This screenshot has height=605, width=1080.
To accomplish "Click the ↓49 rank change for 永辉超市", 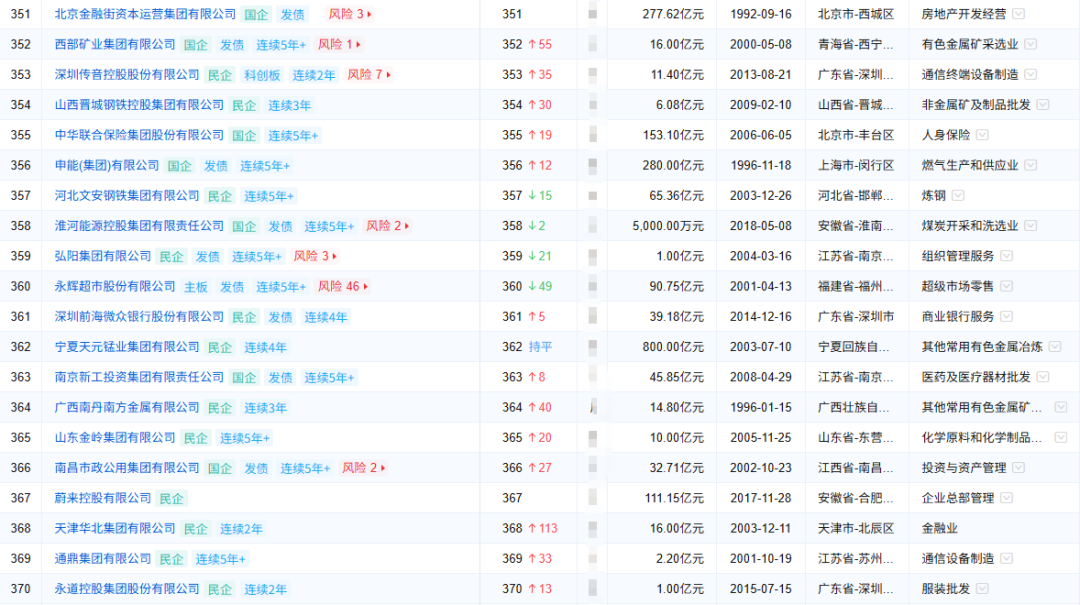I will point(540,287).
